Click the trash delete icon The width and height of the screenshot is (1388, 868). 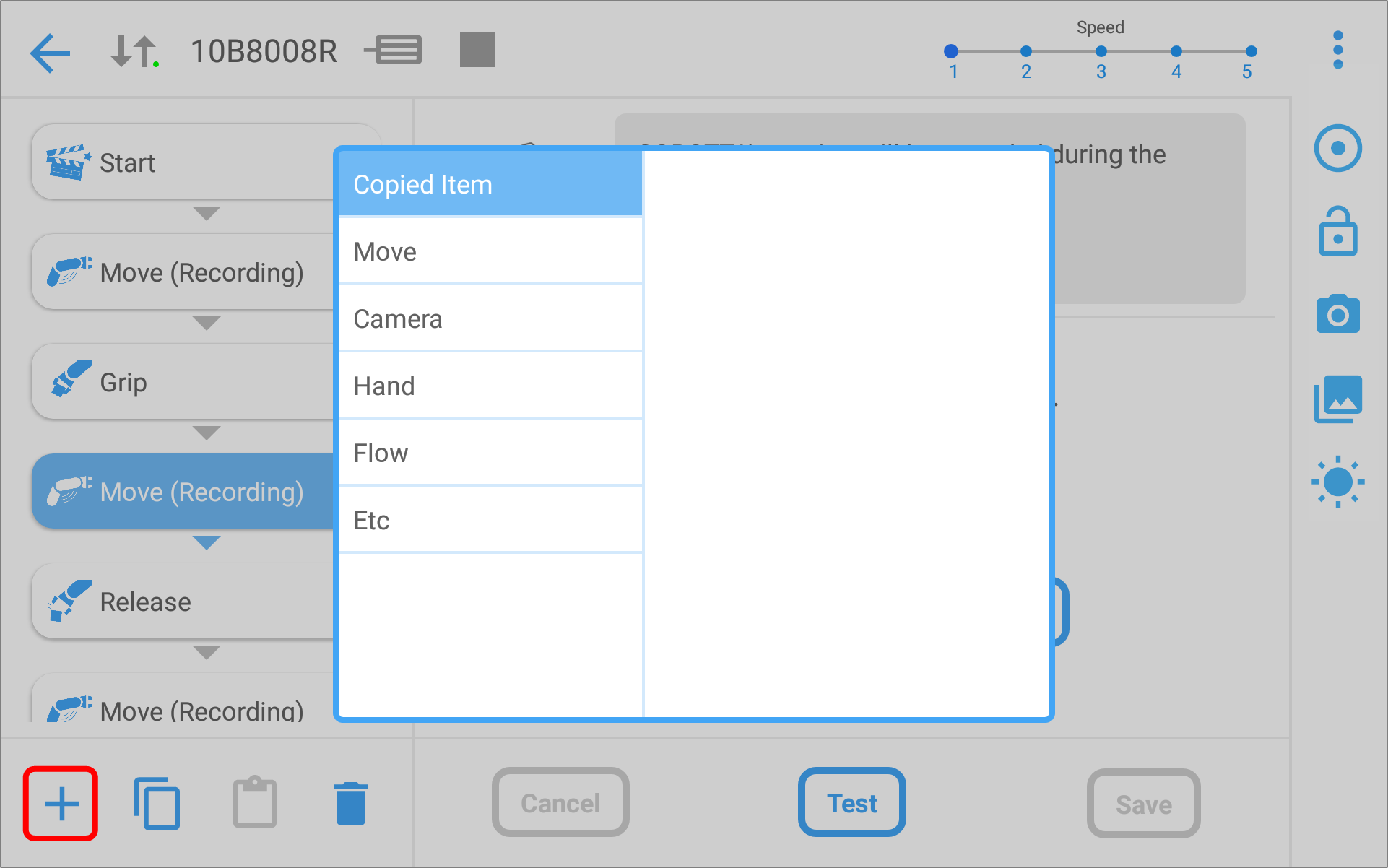351,804
